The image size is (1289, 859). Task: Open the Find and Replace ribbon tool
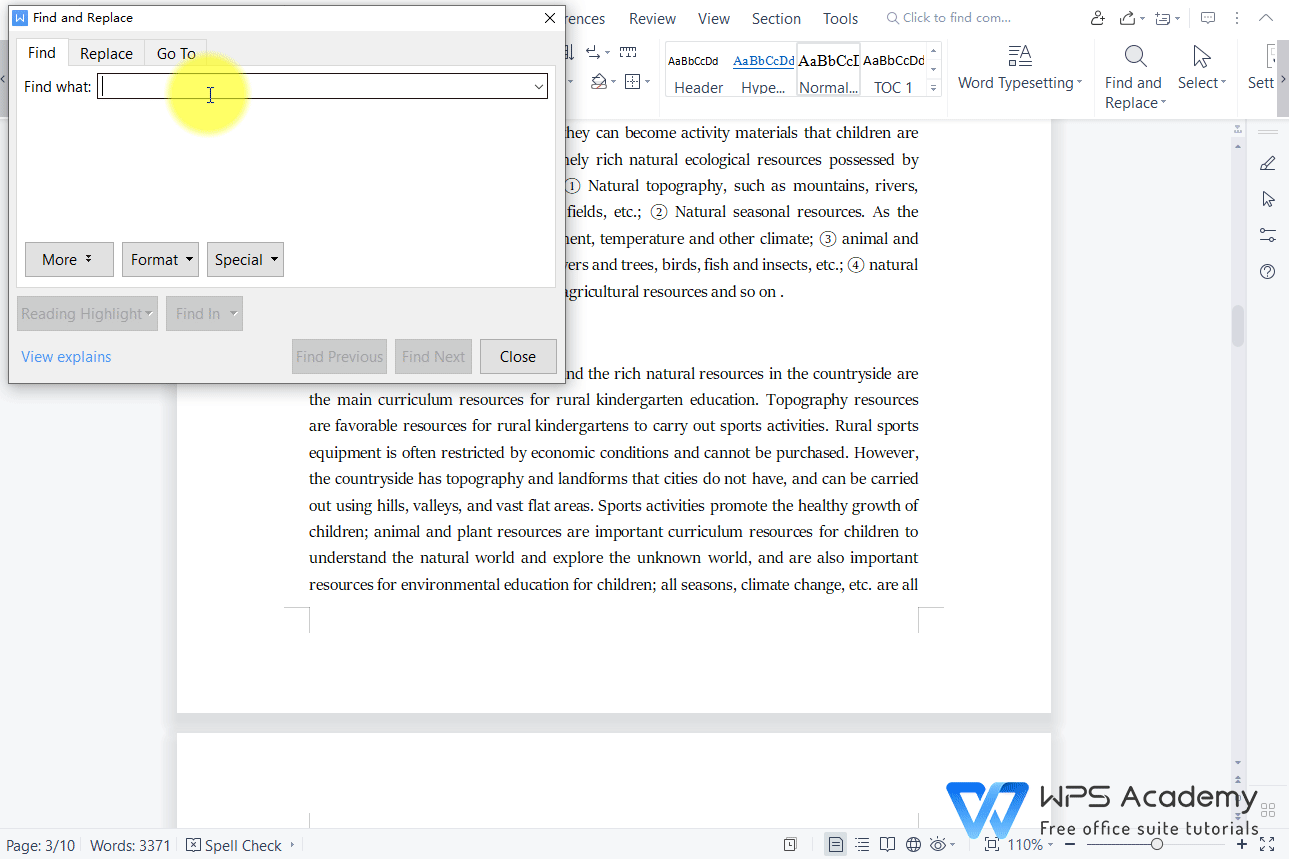tap(1133, 73)
